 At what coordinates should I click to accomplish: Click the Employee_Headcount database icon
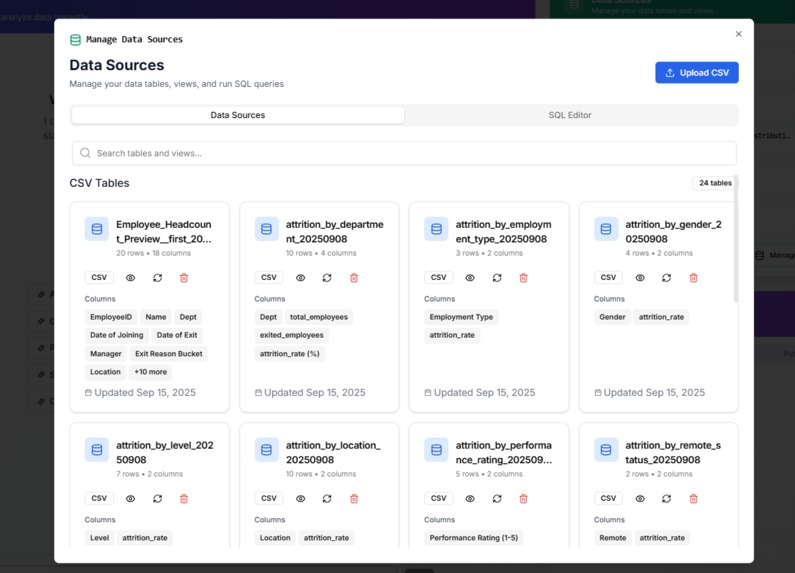point(97,229)
